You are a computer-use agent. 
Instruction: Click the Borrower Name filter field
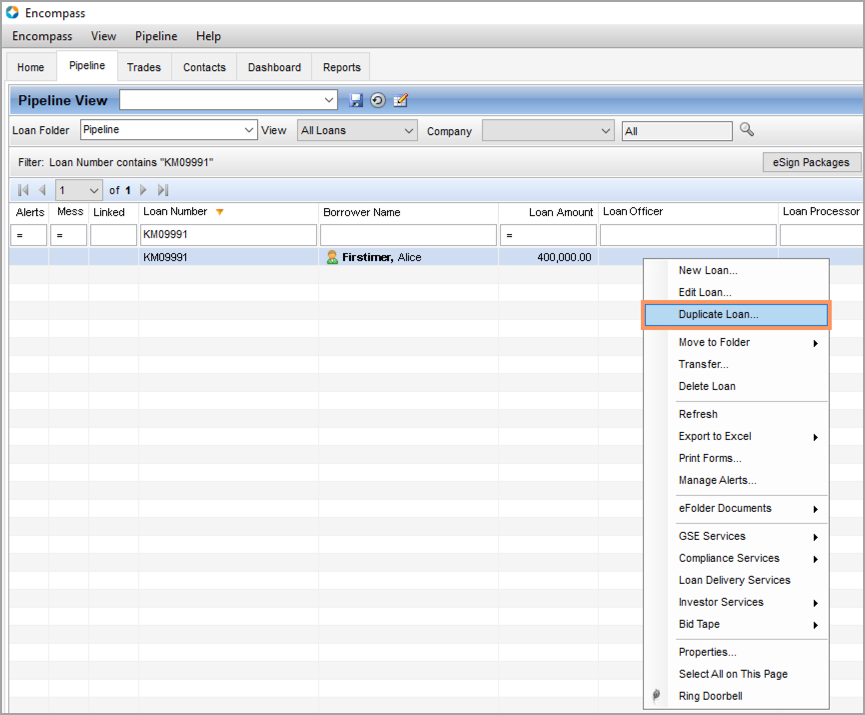coord(408,235)
